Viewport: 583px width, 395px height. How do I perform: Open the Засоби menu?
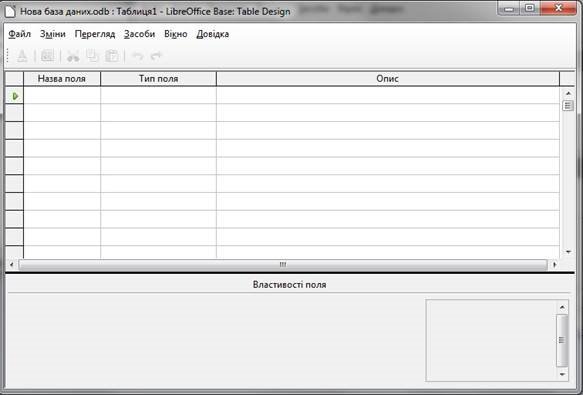click(139, 34)
